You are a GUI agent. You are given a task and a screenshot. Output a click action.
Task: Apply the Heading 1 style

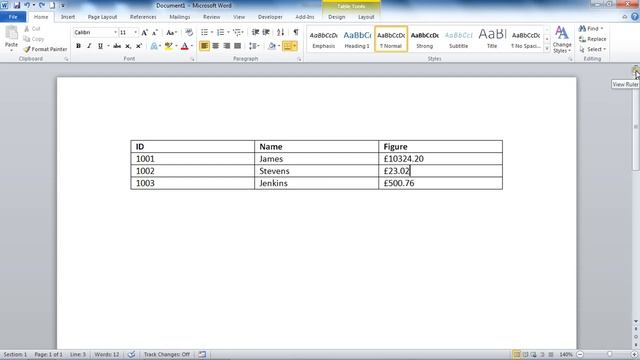tap(357, 39)
